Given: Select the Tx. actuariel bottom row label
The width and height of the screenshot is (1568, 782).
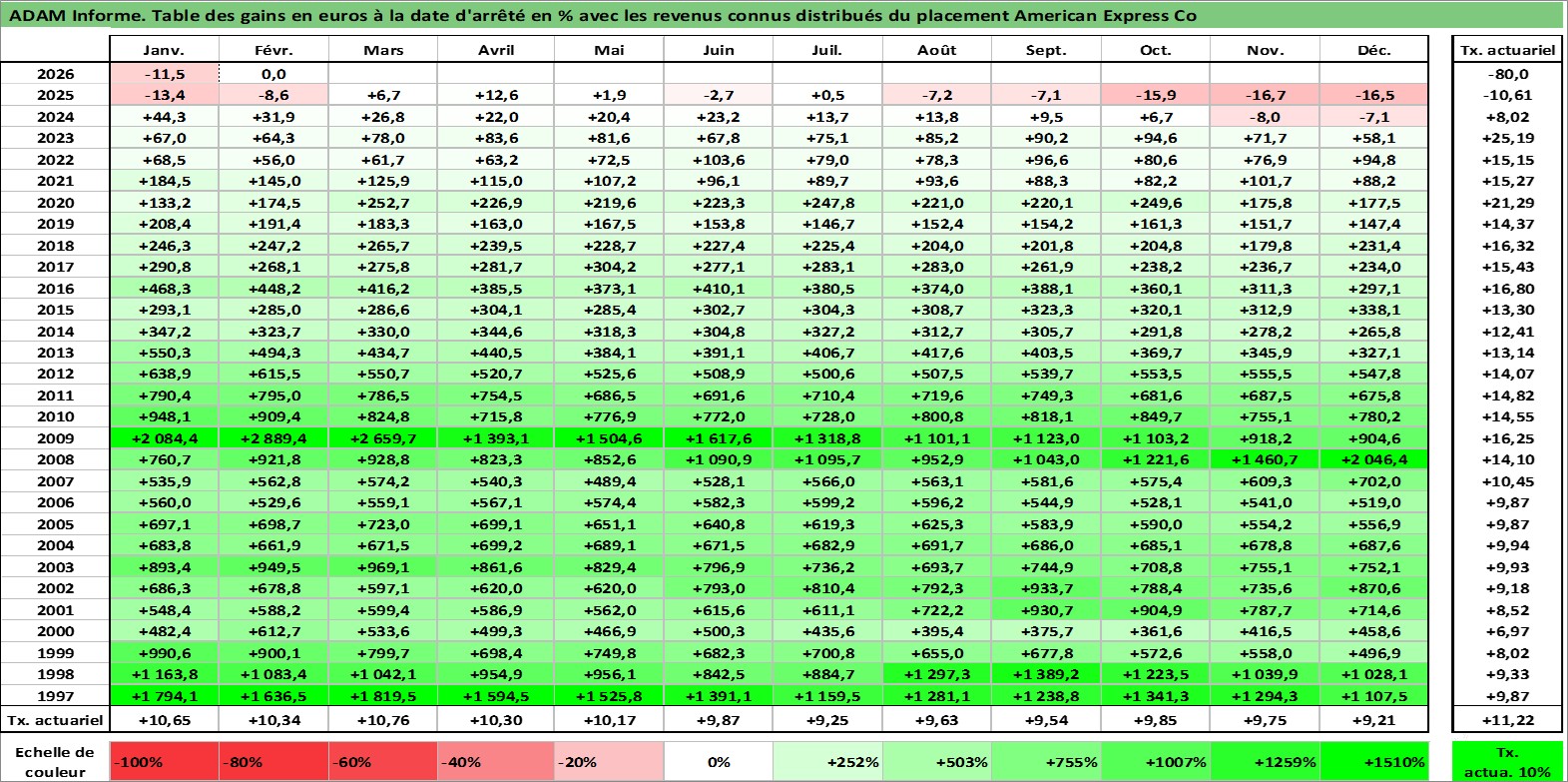Looking at the screenshot, I should click(55, 720).
